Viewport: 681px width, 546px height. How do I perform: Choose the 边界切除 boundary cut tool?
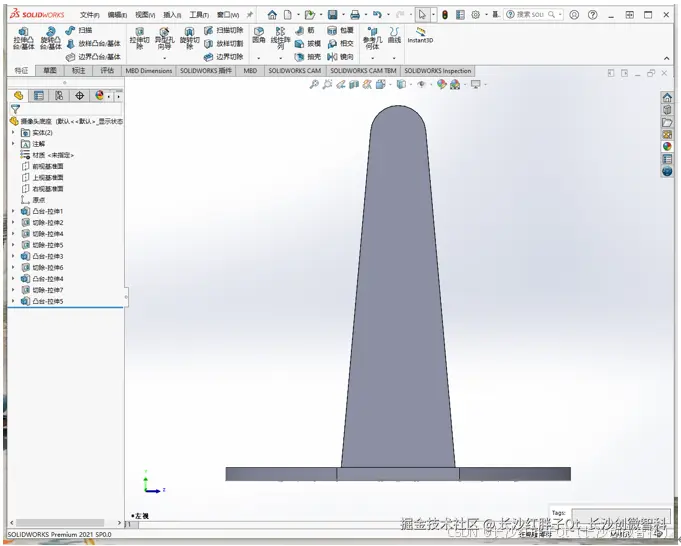tap(224, 57)
